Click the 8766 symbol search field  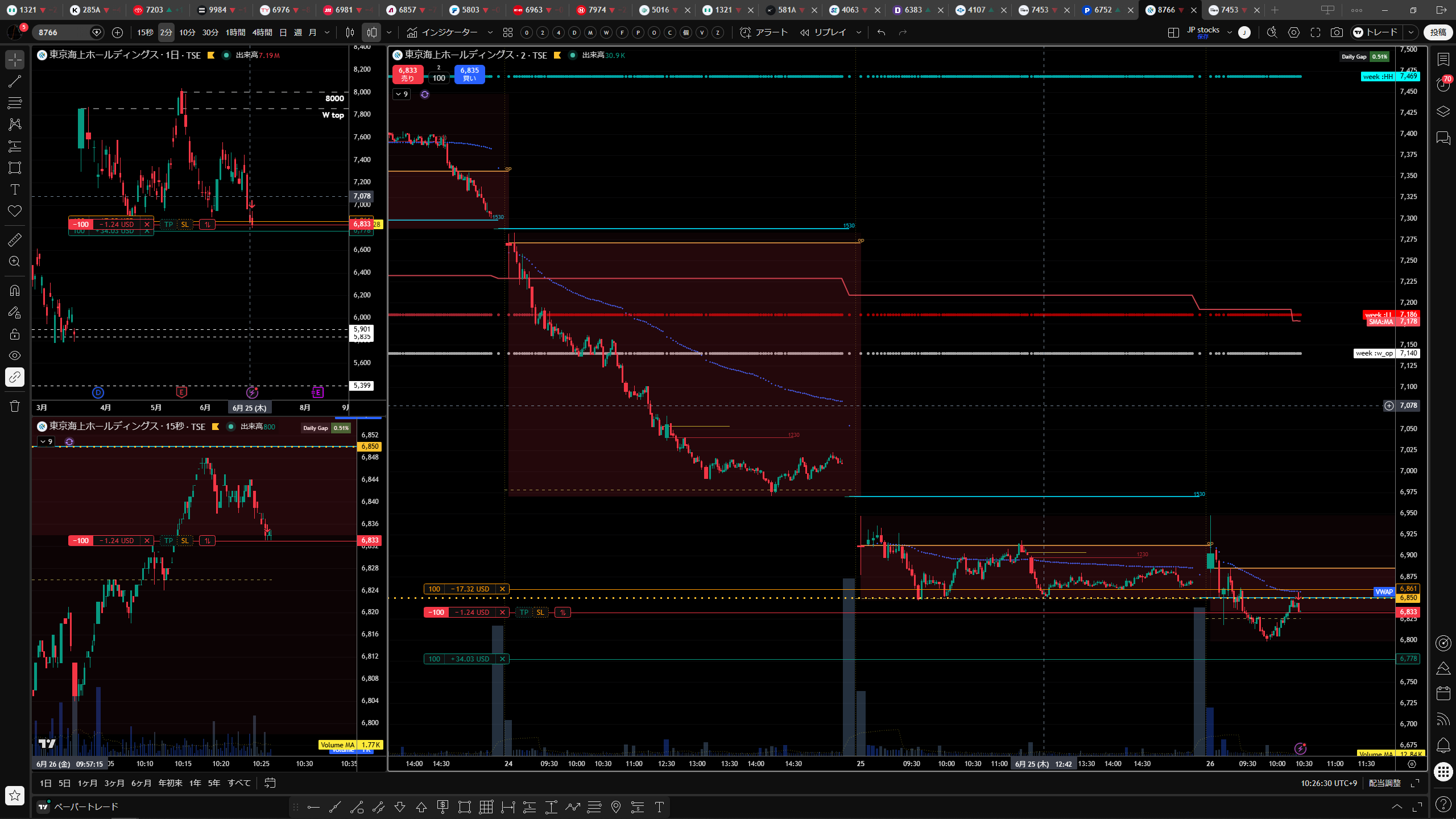point(61,32)
